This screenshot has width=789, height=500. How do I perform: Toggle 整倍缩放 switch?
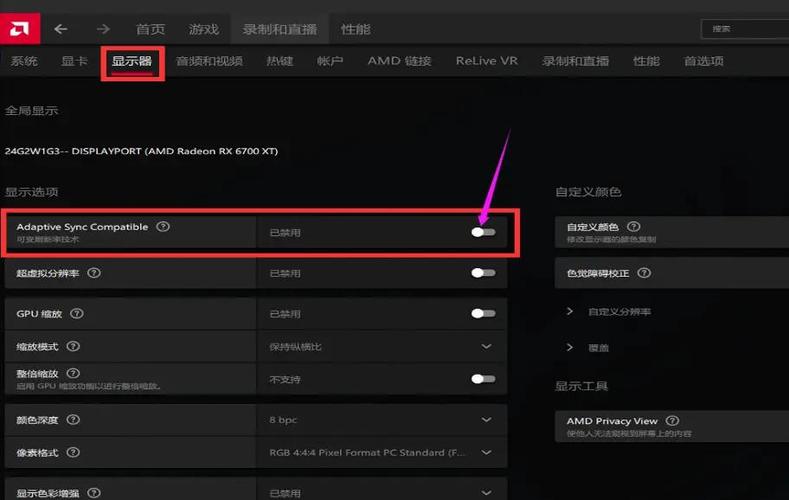(x=484, y=379)
